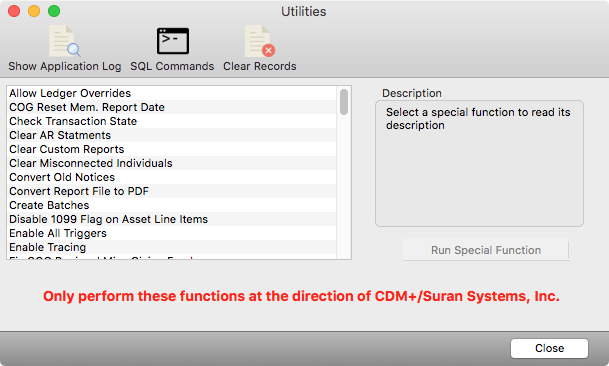
Task: Choose Enable All Triggers entry
Action: (171, 233)
